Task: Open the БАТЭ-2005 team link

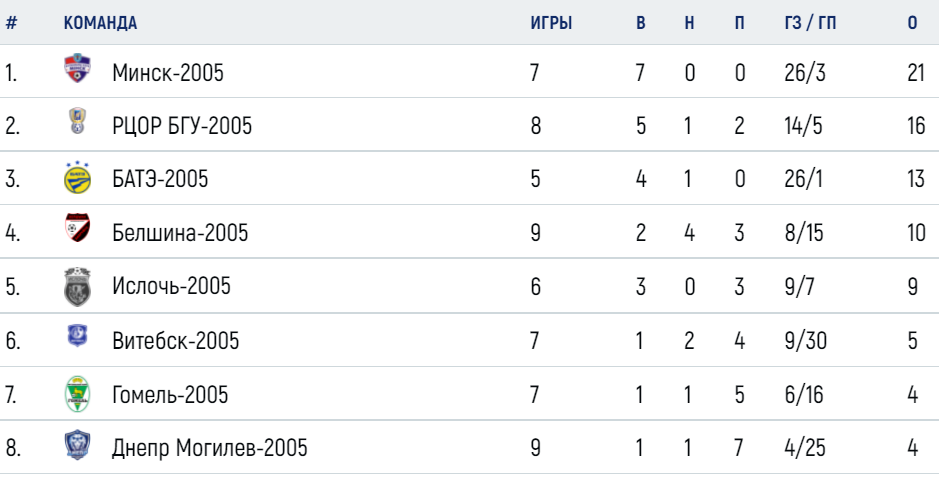Action: [x=160, y=179]
